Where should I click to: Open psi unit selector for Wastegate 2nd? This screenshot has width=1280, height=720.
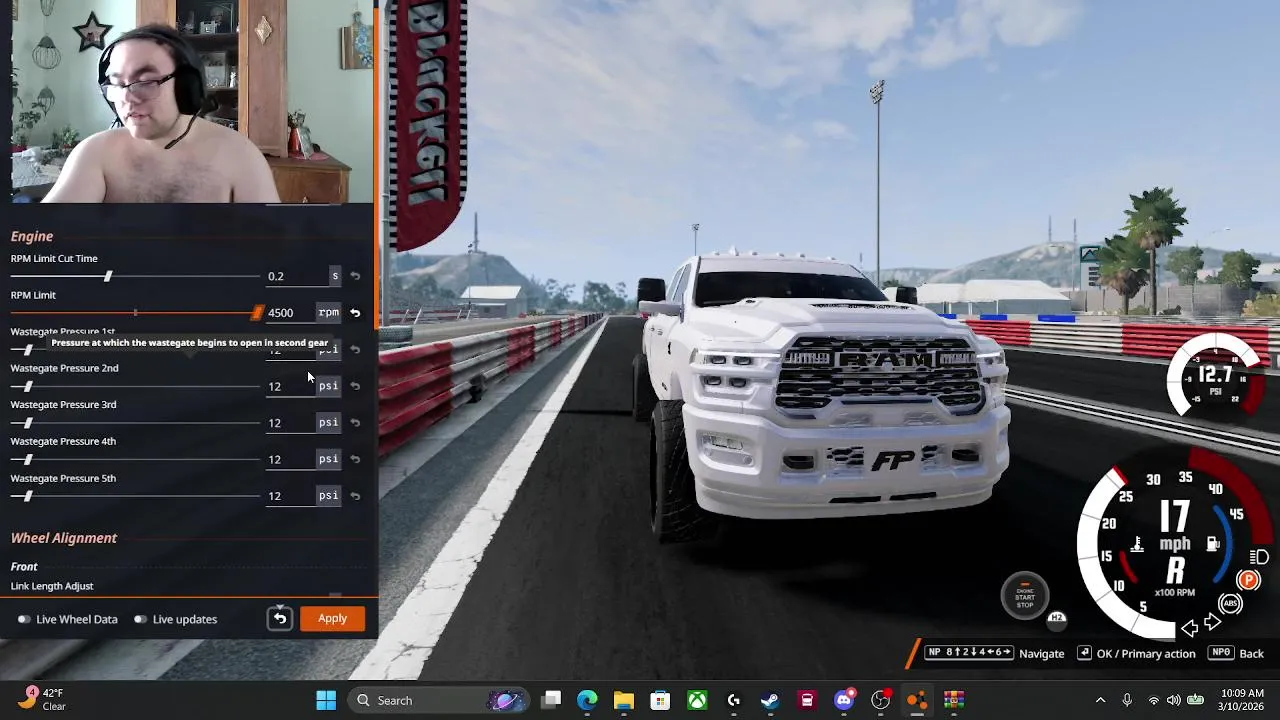(x=329, y=386)
